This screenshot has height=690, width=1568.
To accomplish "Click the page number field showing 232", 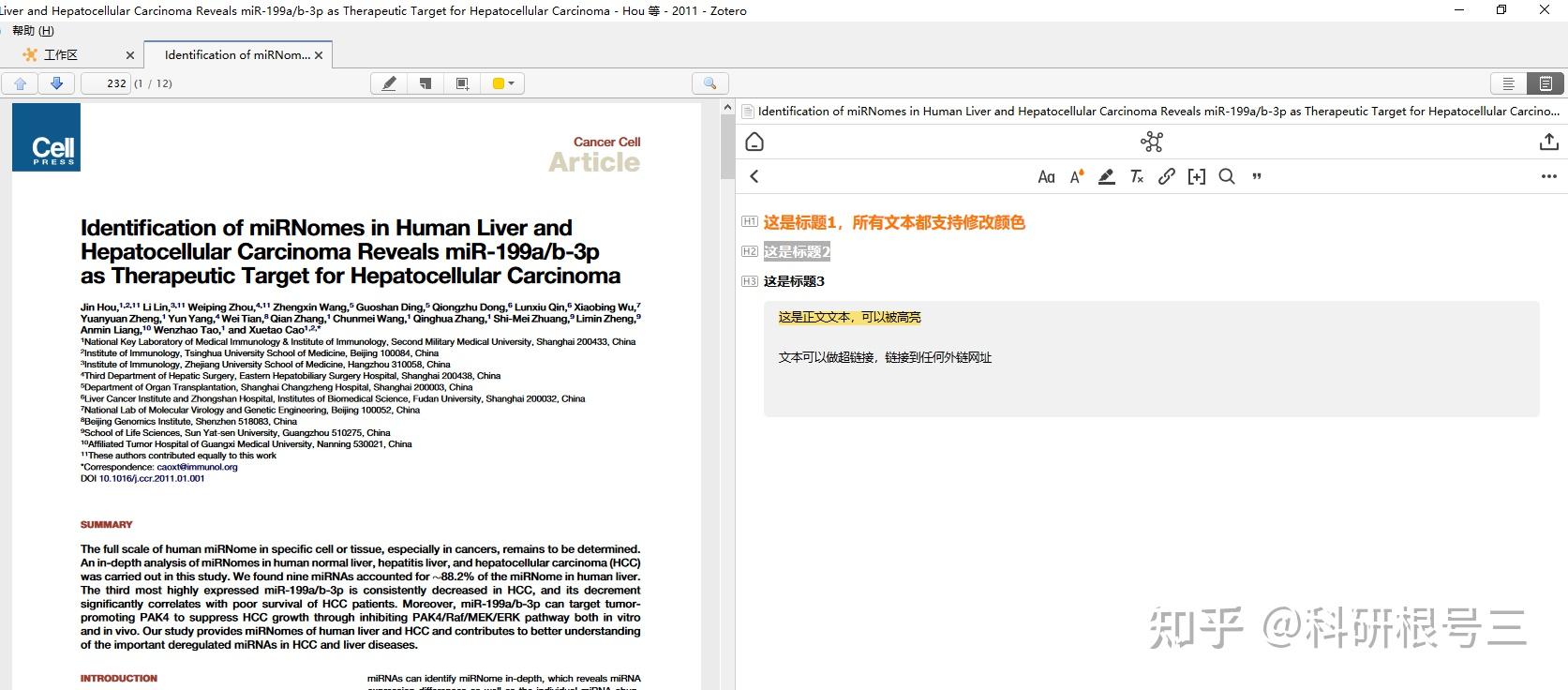I will tap(106, 83).
